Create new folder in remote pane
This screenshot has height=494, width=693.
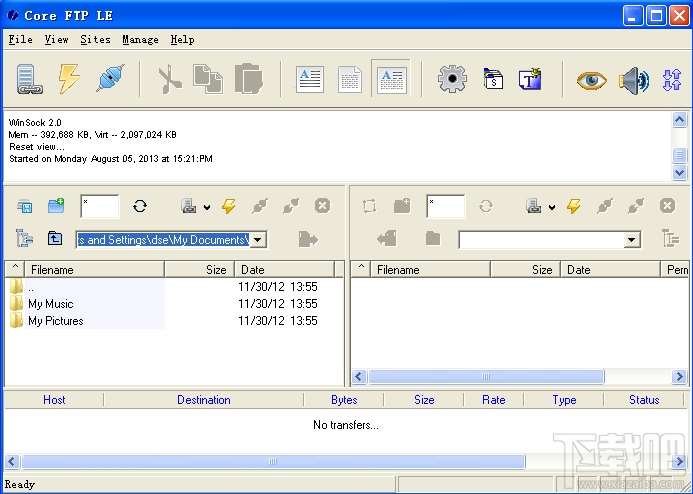(402, 206)
